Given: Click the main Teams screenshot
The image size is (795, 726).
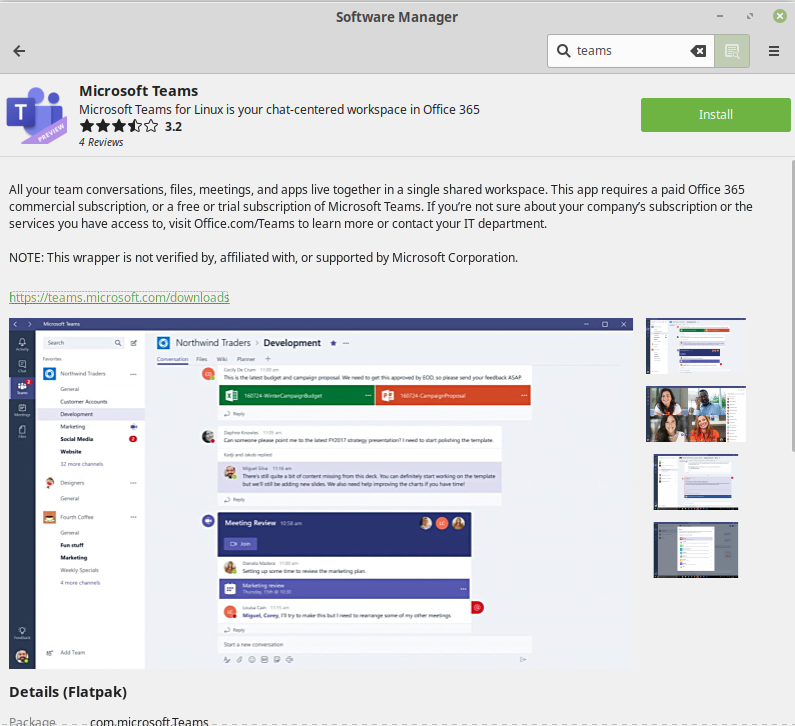Looking at the screenshot, I should (321, 493).
